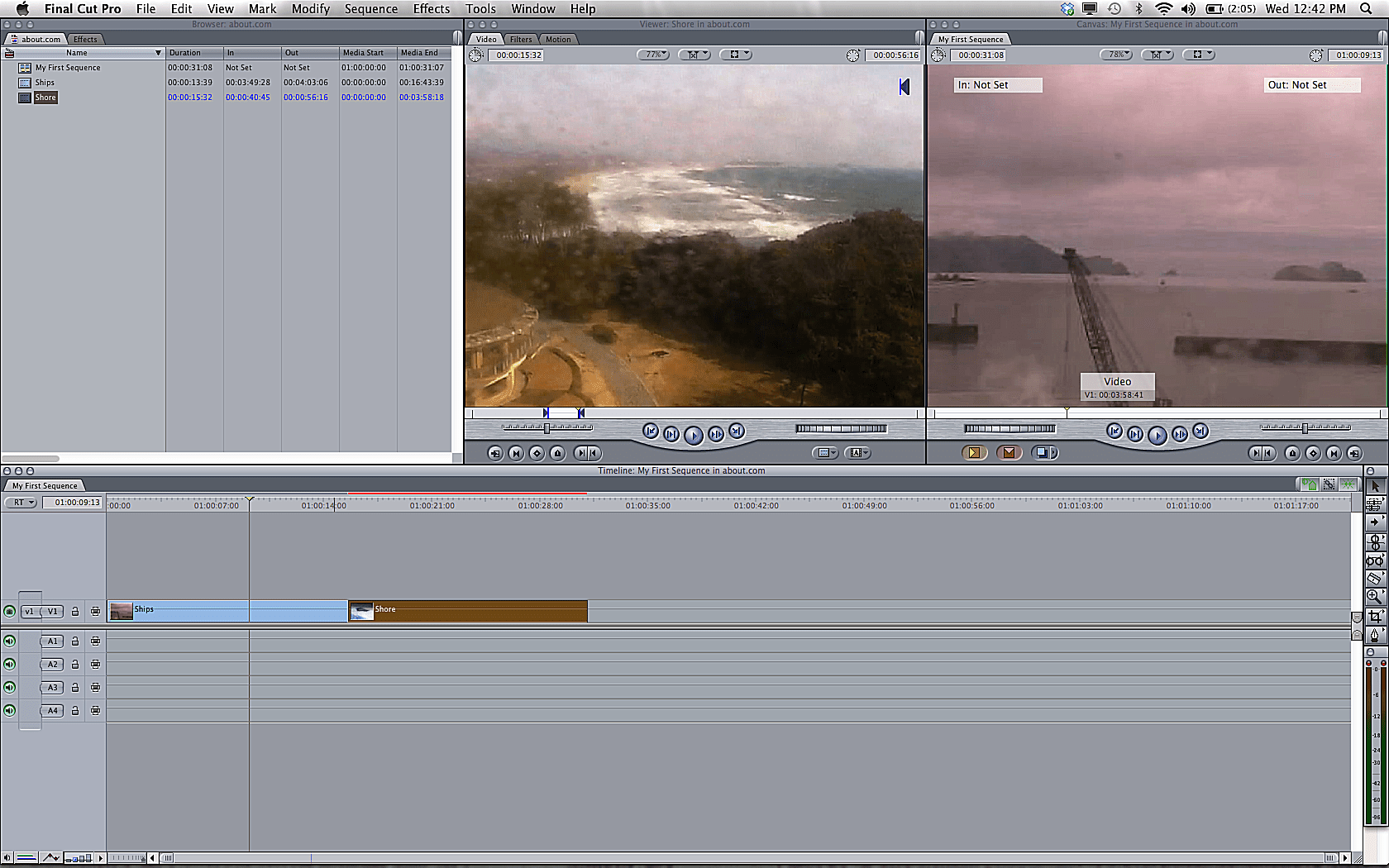This screenshot has height=868, width=1389.
Task: Go to previous edit in Viewer
Action: click(651, 431)
